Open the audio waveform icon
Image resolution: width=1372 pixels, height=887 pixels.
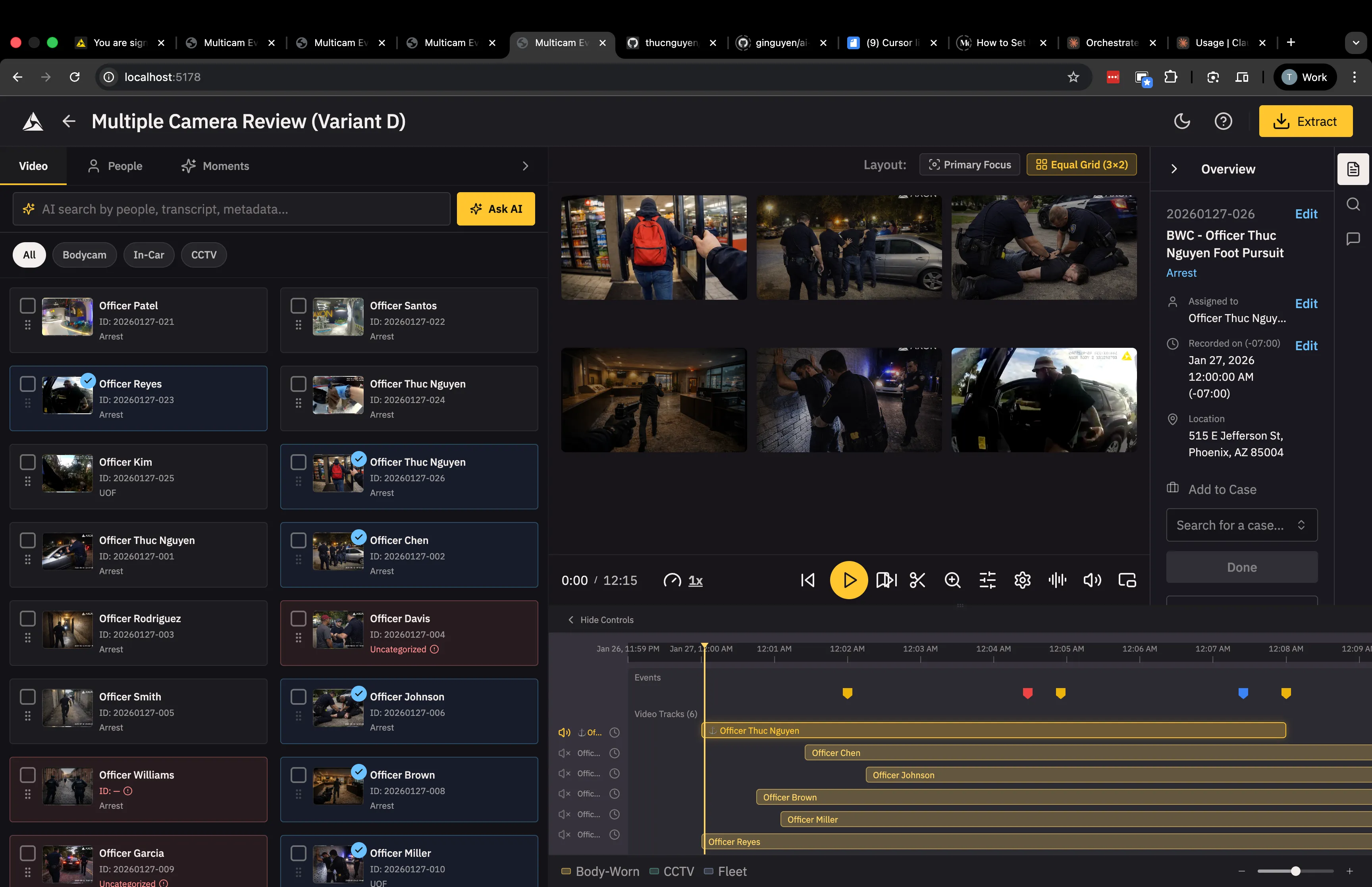pos(1057,580)
